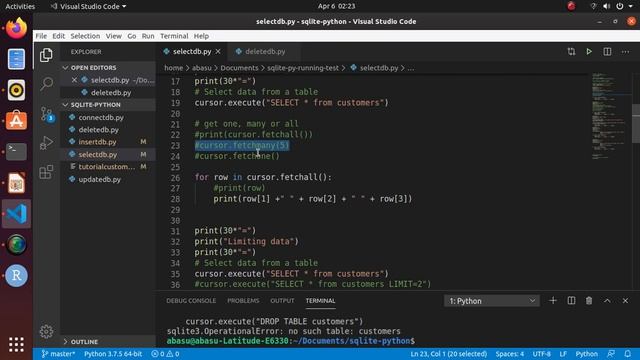This screenshot has height=360, width=640.
Task: Click the editor minimap
Action: coord(610,116)
